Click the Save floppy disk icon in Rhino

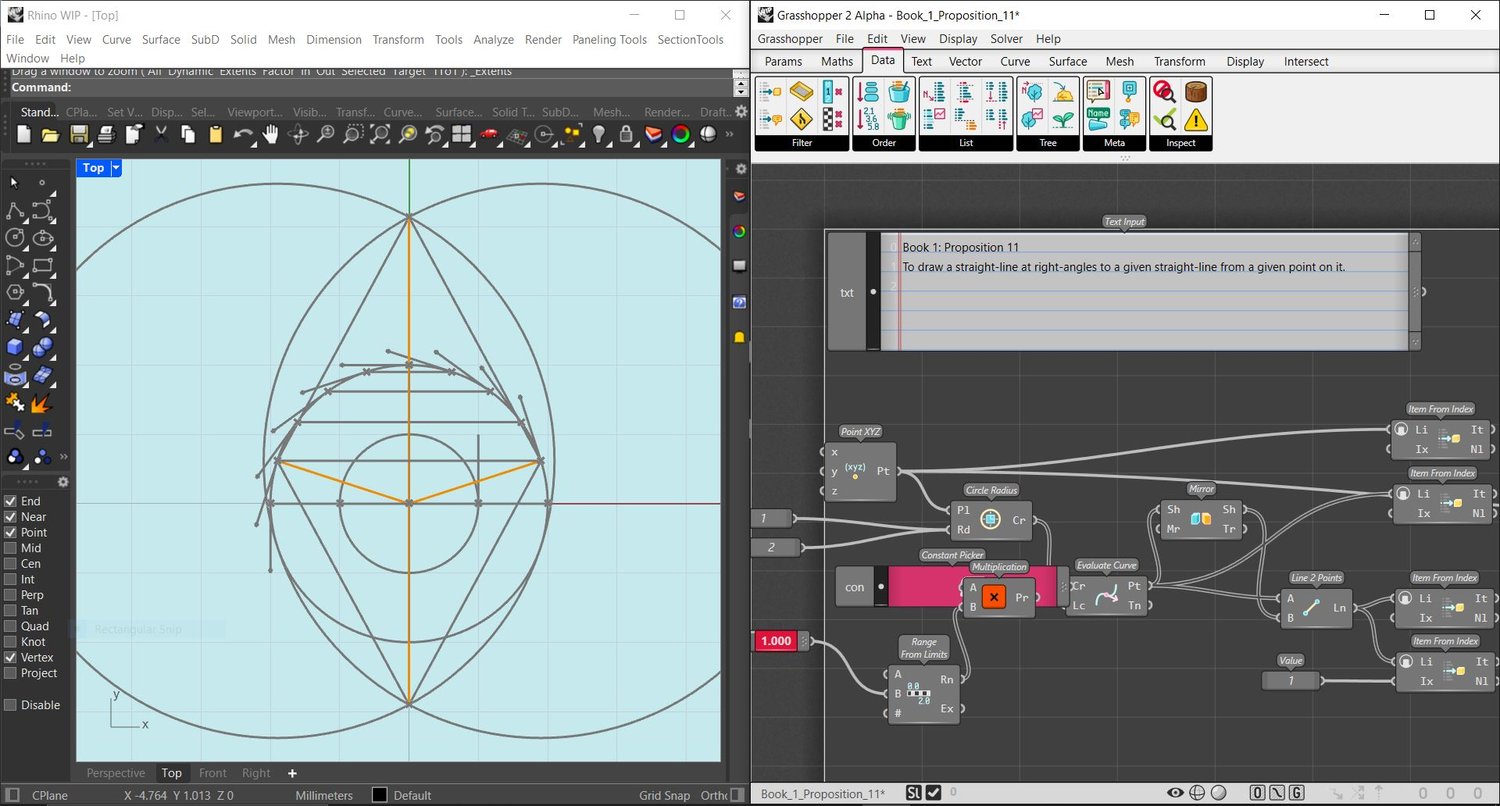78,134
